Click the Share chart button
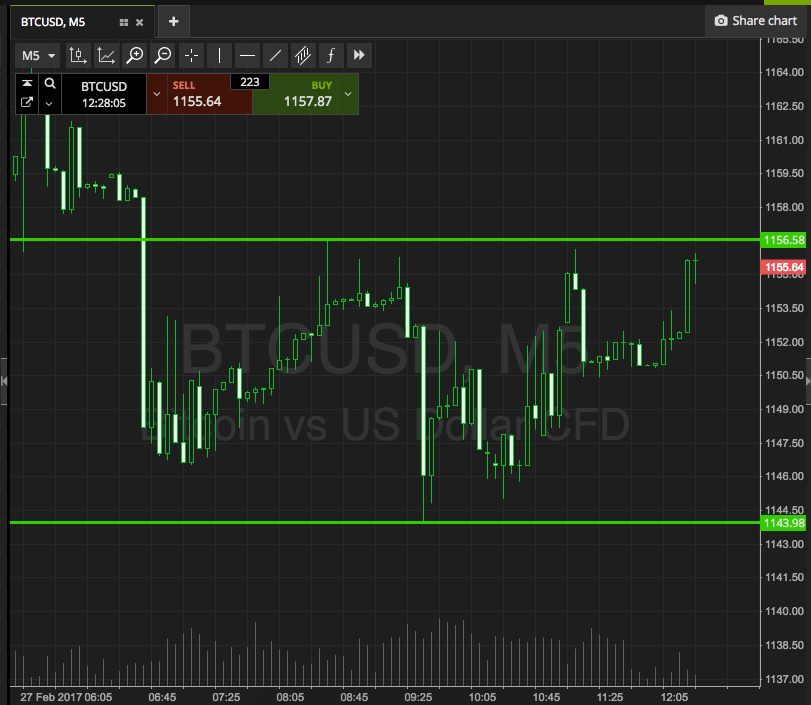 click(756, 21)
